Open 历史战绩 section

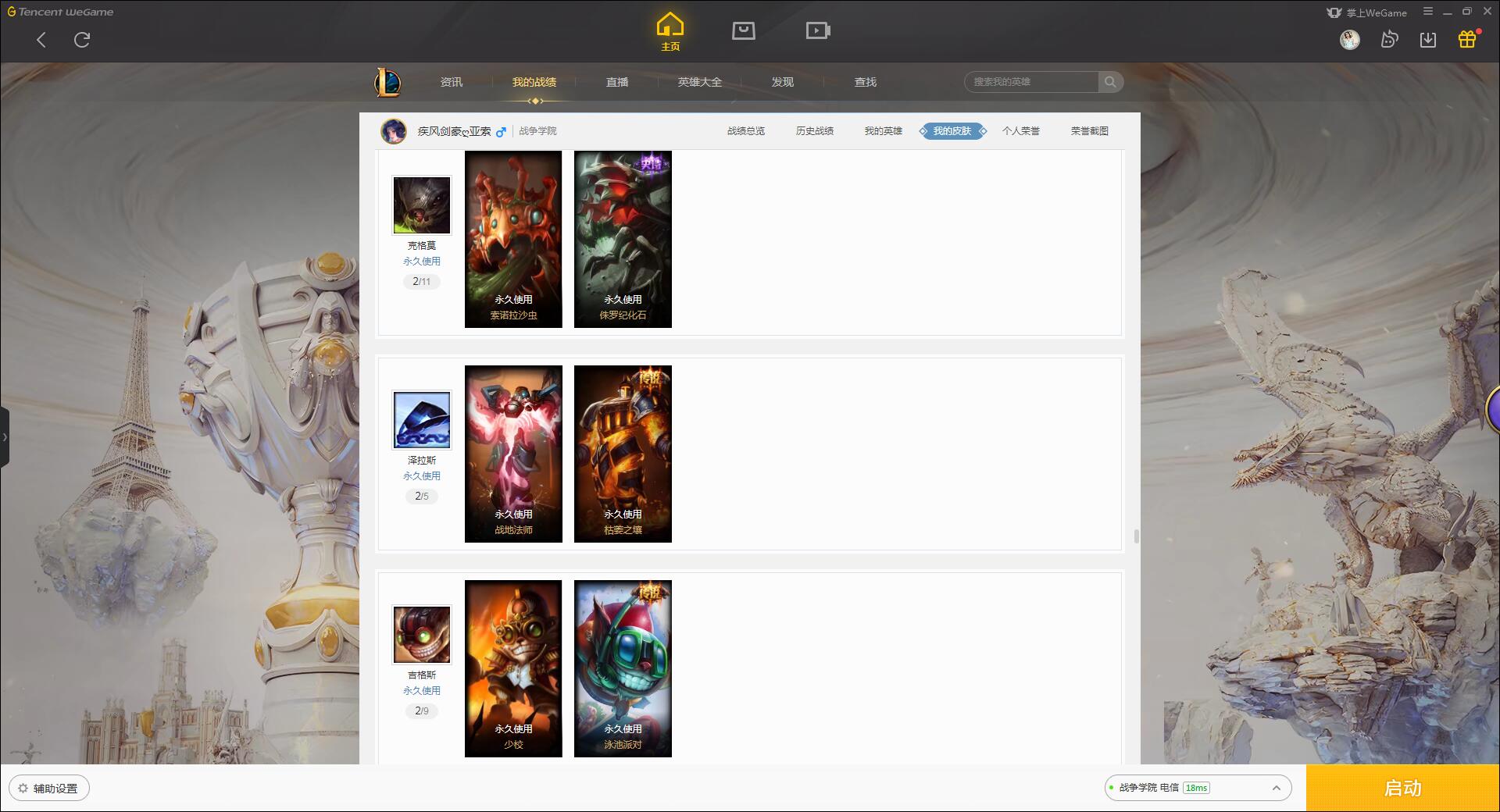(x=815, y=131)
